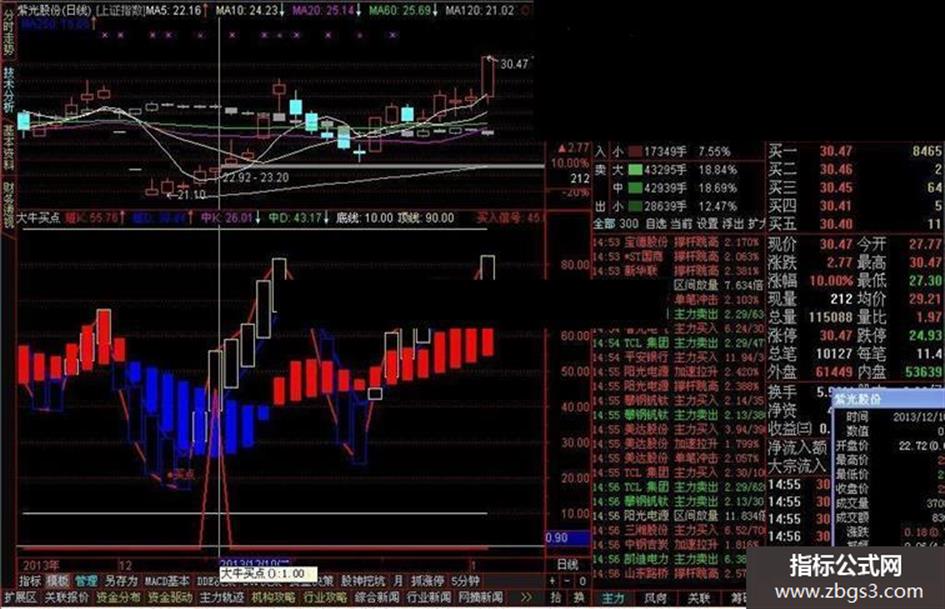Click the 抬 button
This screenshot has height=609, width=945.
(x=556, y=598)
